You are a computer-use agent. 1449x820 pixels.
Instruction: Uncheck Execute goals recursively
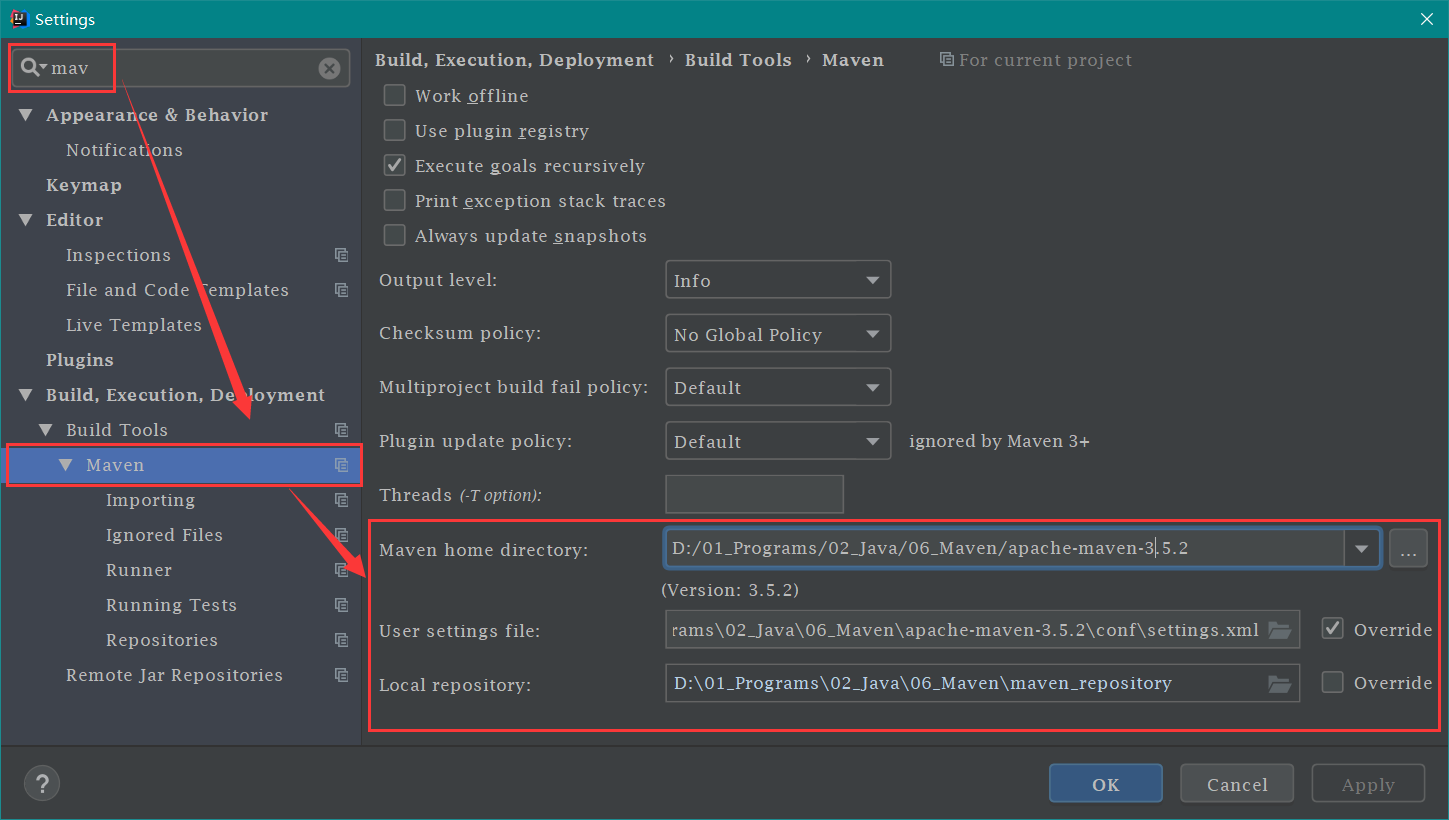[x=395, y=166]
